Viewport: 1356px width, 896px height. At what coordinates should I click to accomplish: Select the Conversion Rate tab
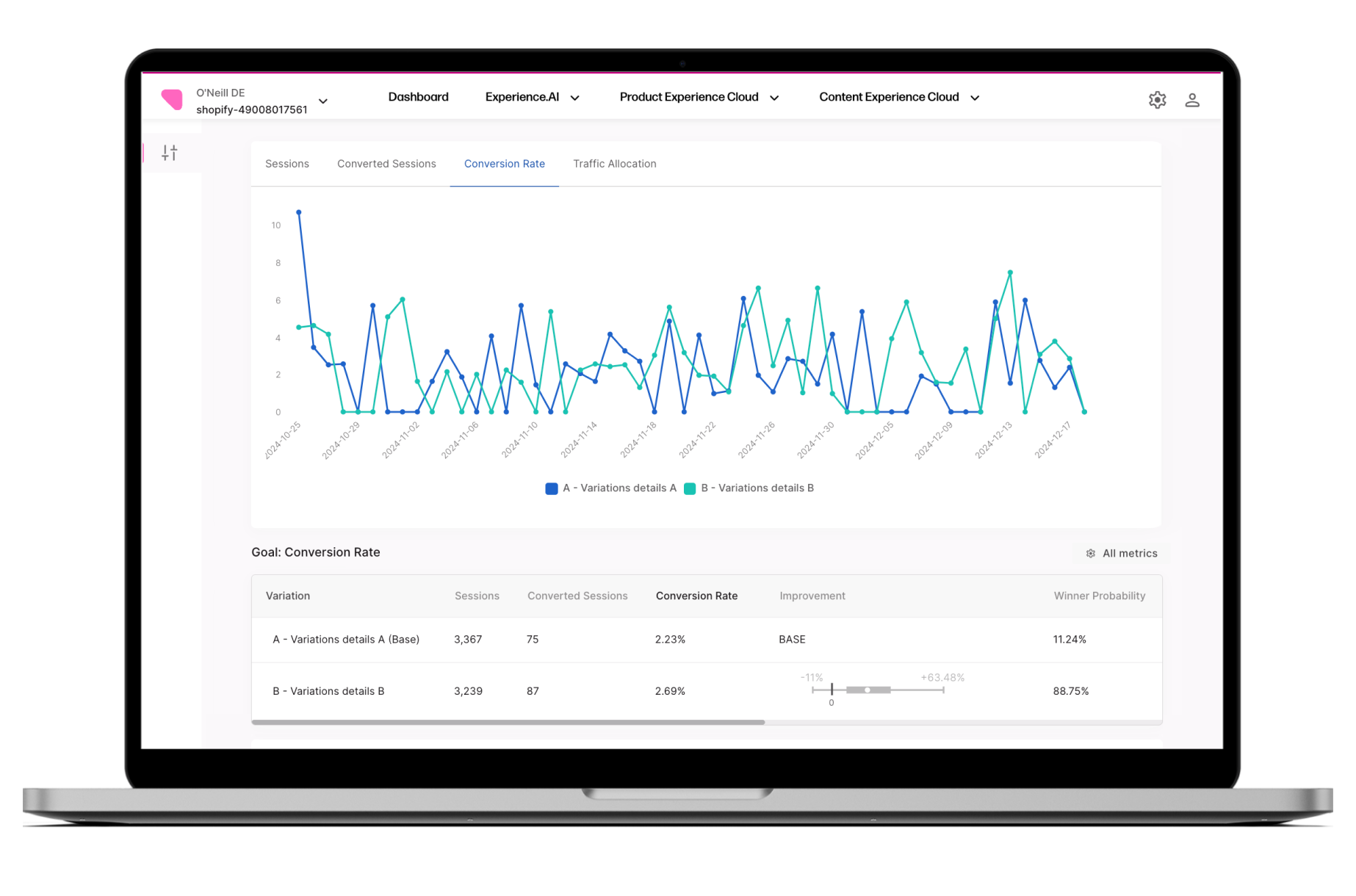point(505,164)
